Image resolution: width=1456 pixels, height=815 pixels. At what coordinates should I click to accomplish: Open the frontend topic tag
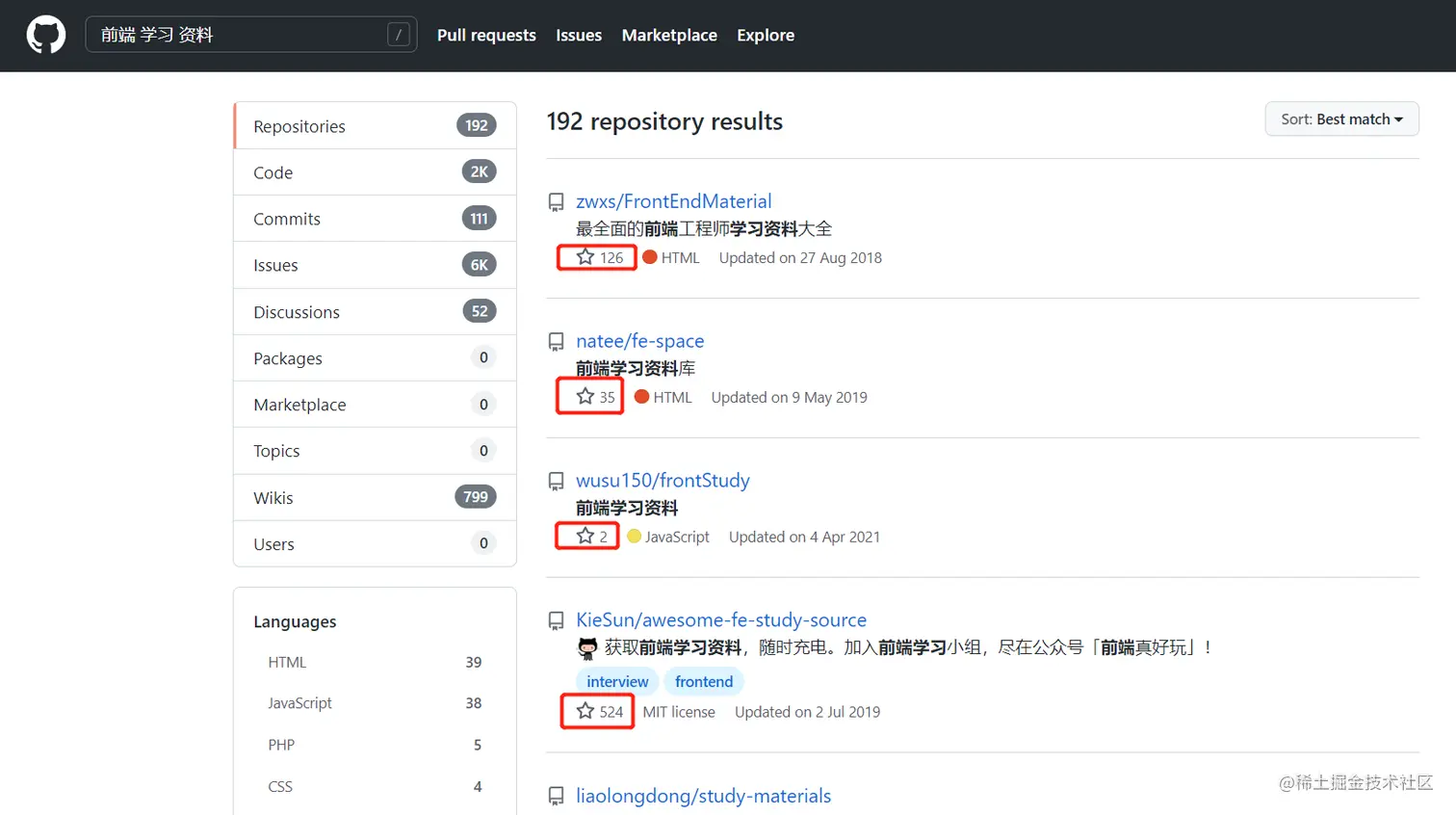click(x=704, y=681)
